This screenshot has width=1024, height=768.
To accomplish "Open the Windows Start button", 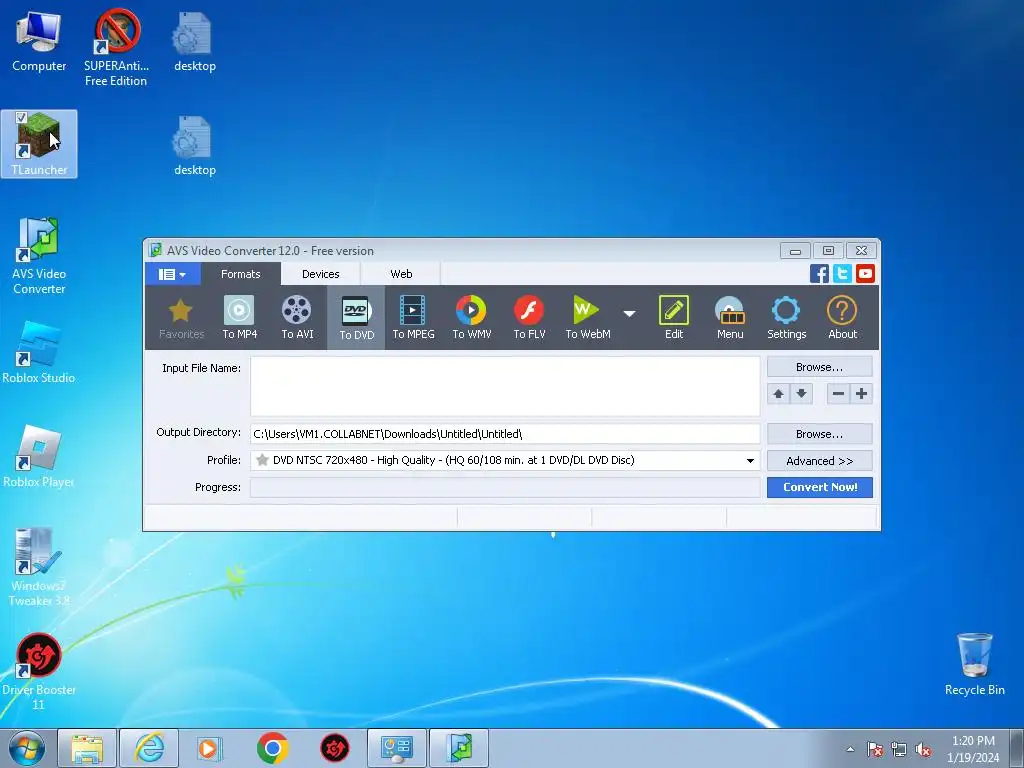I will [x=27, y=748].
